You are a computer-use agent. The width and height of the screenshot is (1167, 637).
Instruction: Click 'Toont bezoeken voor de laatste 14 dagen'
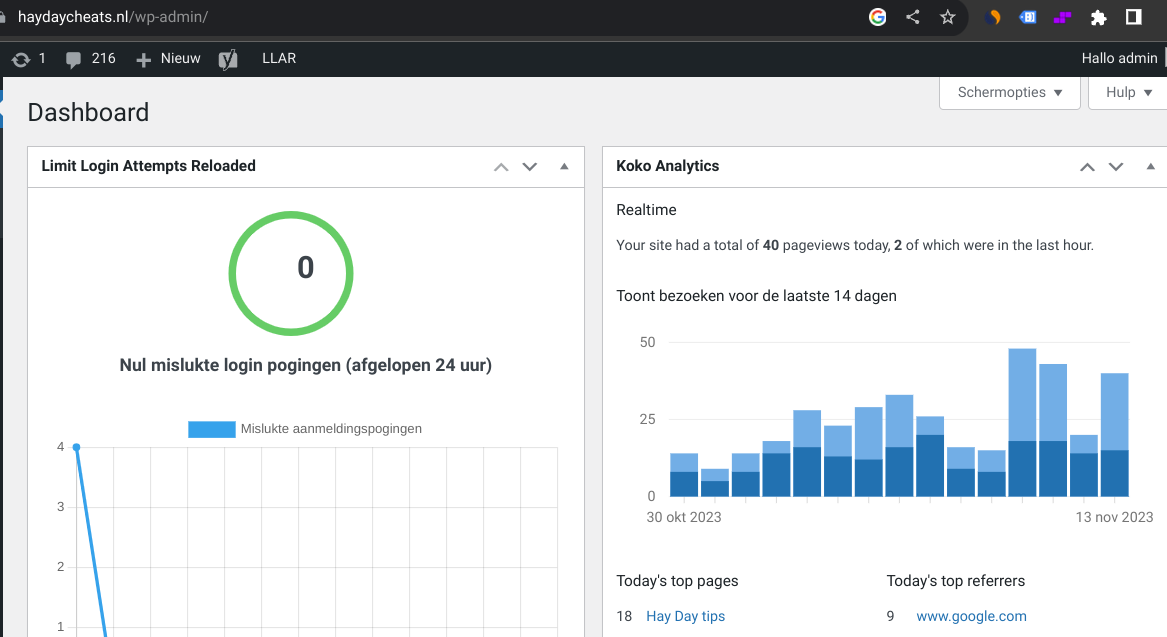pyautogui.click(x=756, y=296)
